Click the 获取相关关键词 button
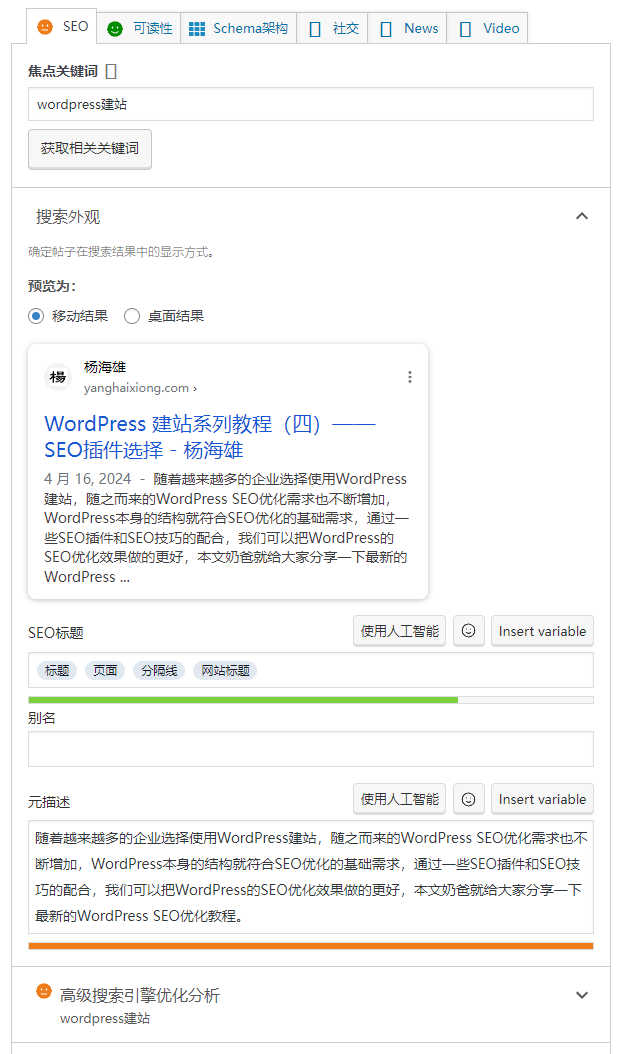644x1054 pixels. pos(89,149)
